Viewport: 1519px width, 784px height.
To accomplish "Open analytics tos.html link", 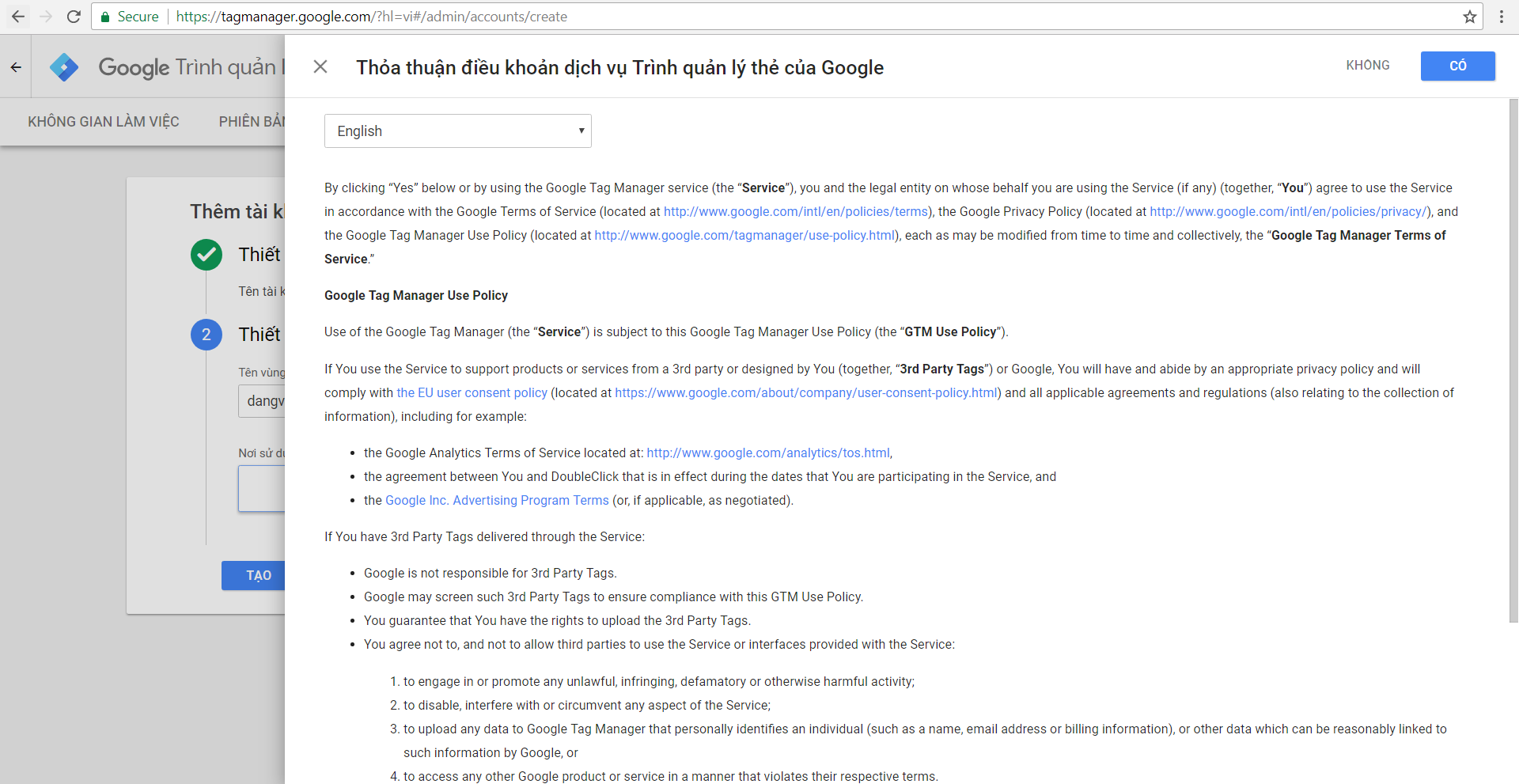I will coord(768,453).
